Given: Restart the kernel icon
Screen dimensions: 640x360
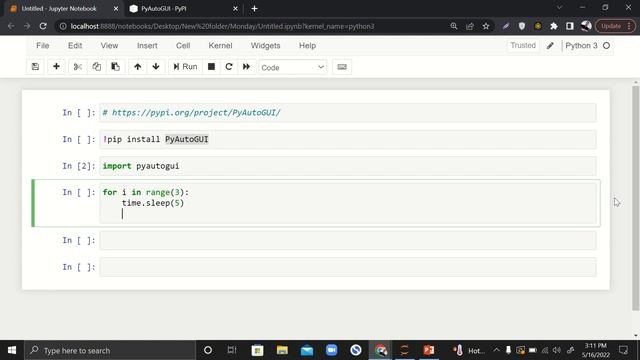Looking at the screenshot, I should (x=229, y=67).
